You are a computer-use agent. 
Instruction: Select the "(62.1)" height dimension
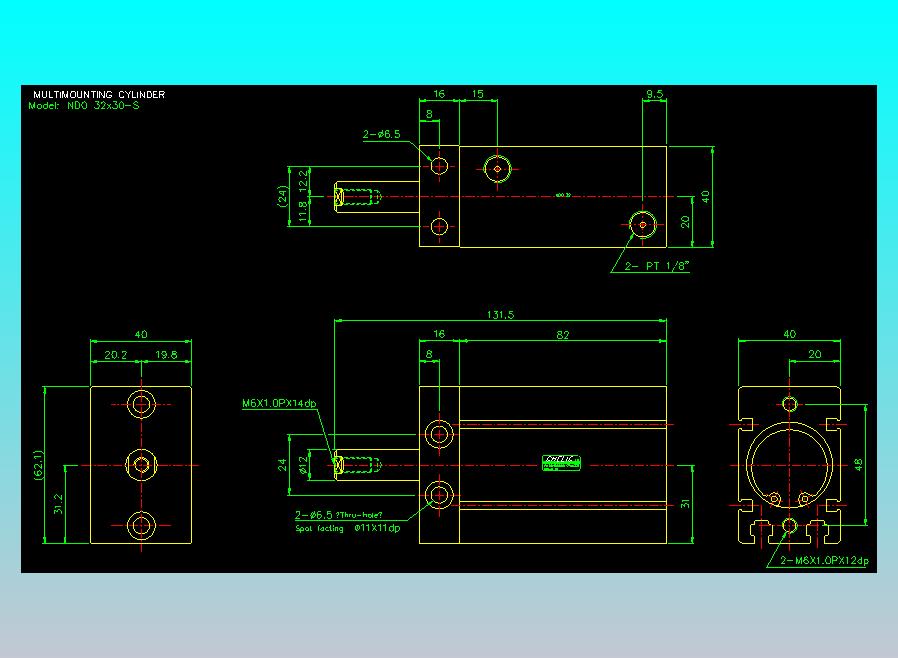click(38, 464)
